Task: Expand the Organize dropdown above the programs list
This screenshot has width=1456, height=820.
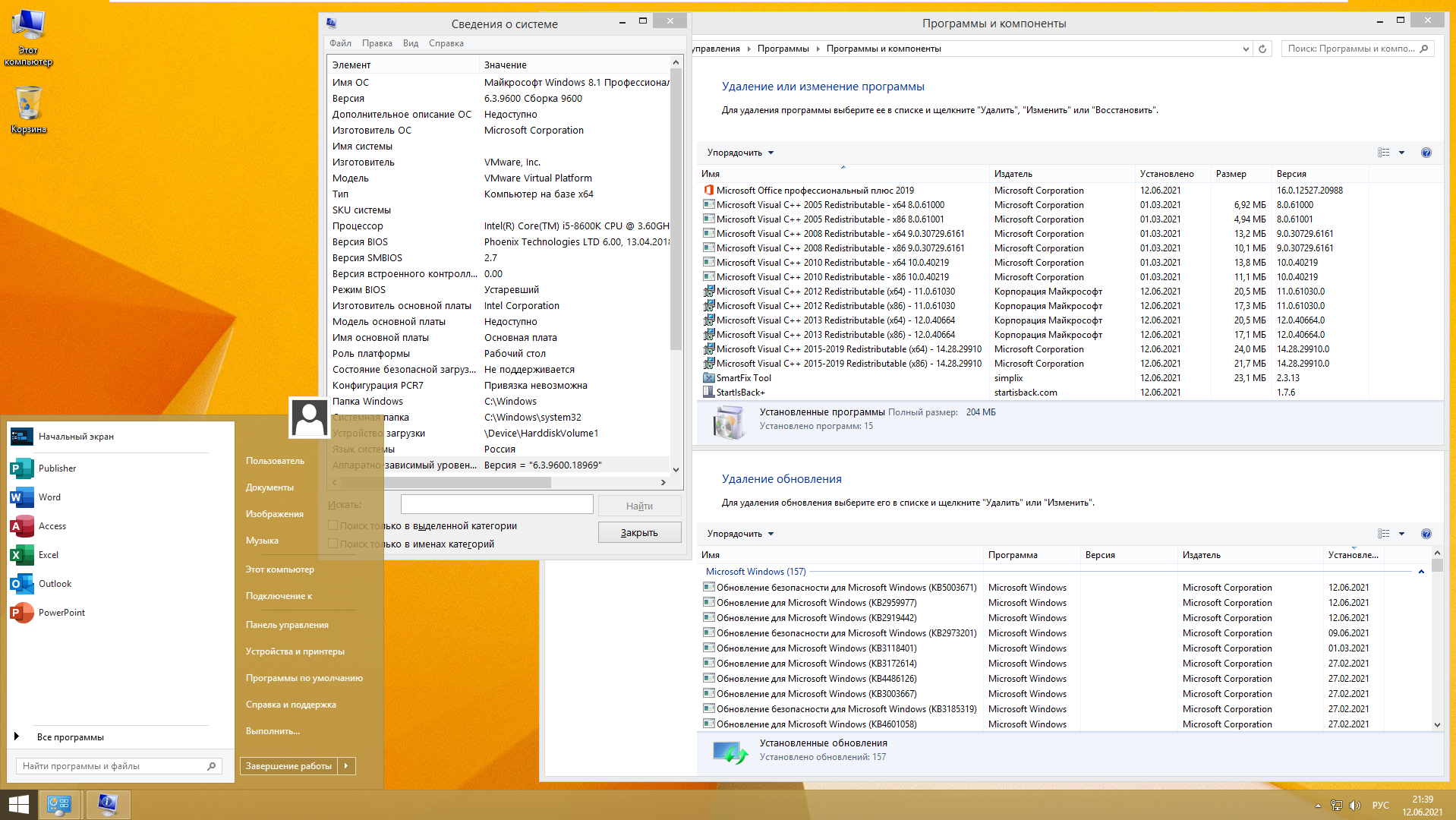Action: pos(740,153)
